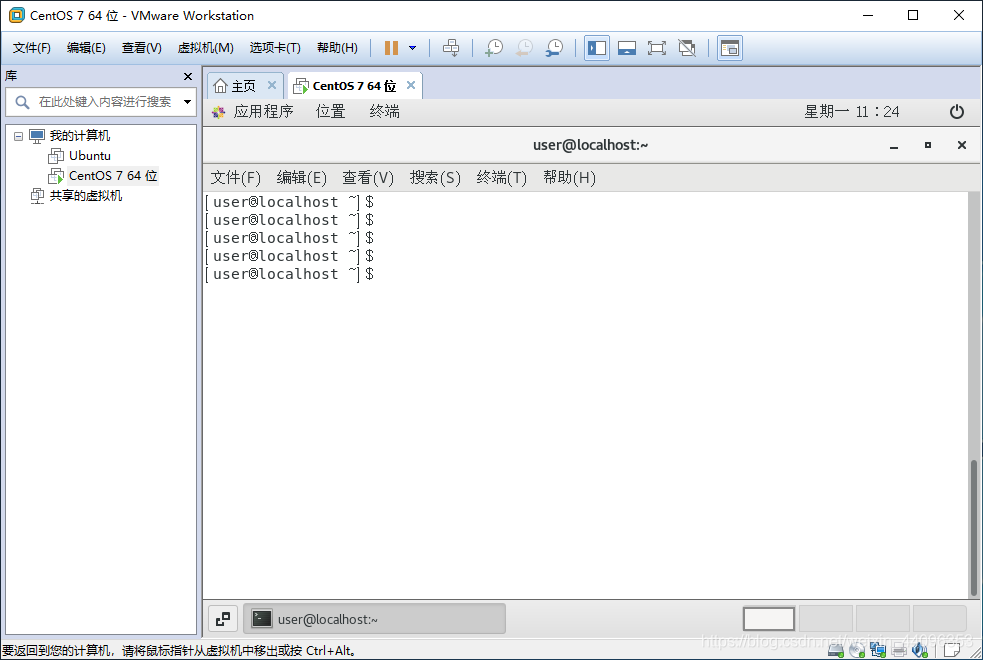Click the network adapter status icon
This screenshot has height=660, width=983.
[878, 651]
